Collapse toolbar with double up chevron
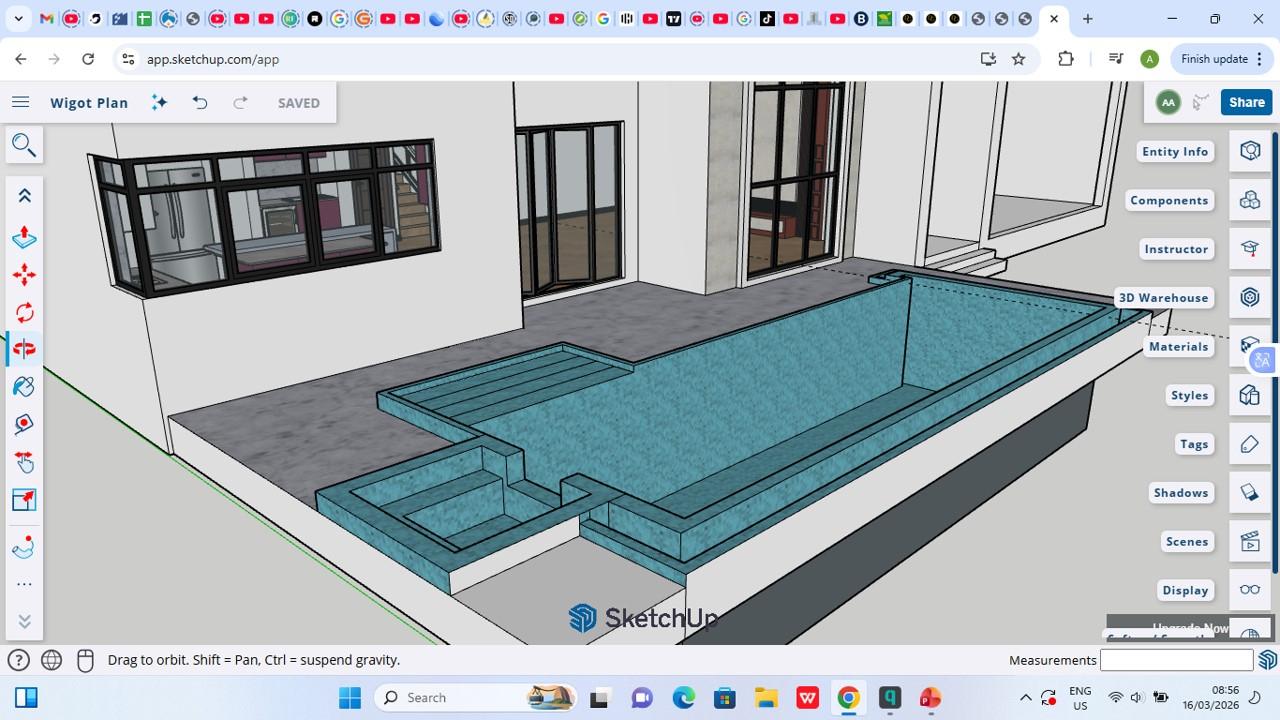Screen dimensions: 1280x720 pyautogui.click(x=24, y=196)
